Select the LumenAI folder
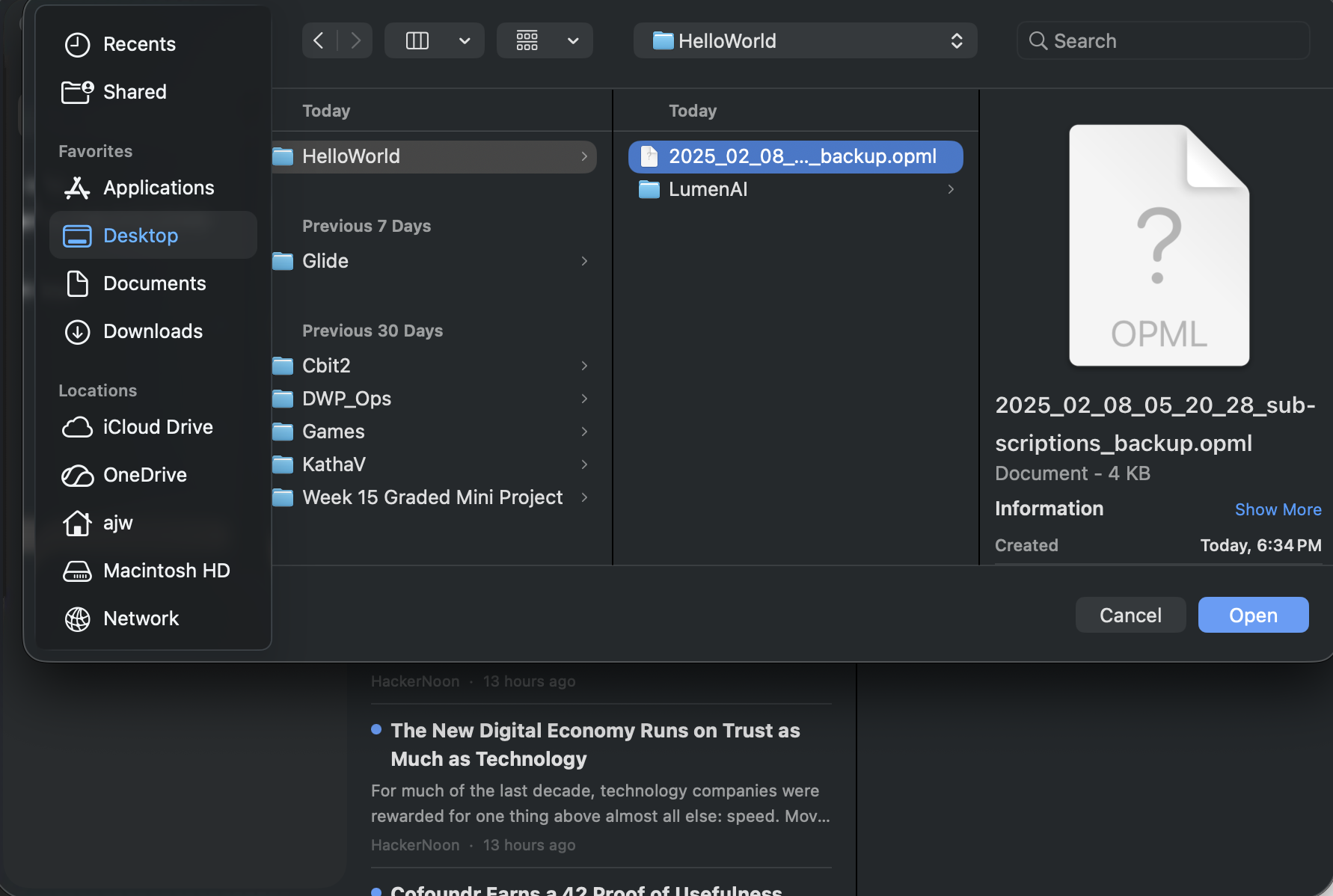Screen dimensions: 1333x896 [x=796, y=189]
